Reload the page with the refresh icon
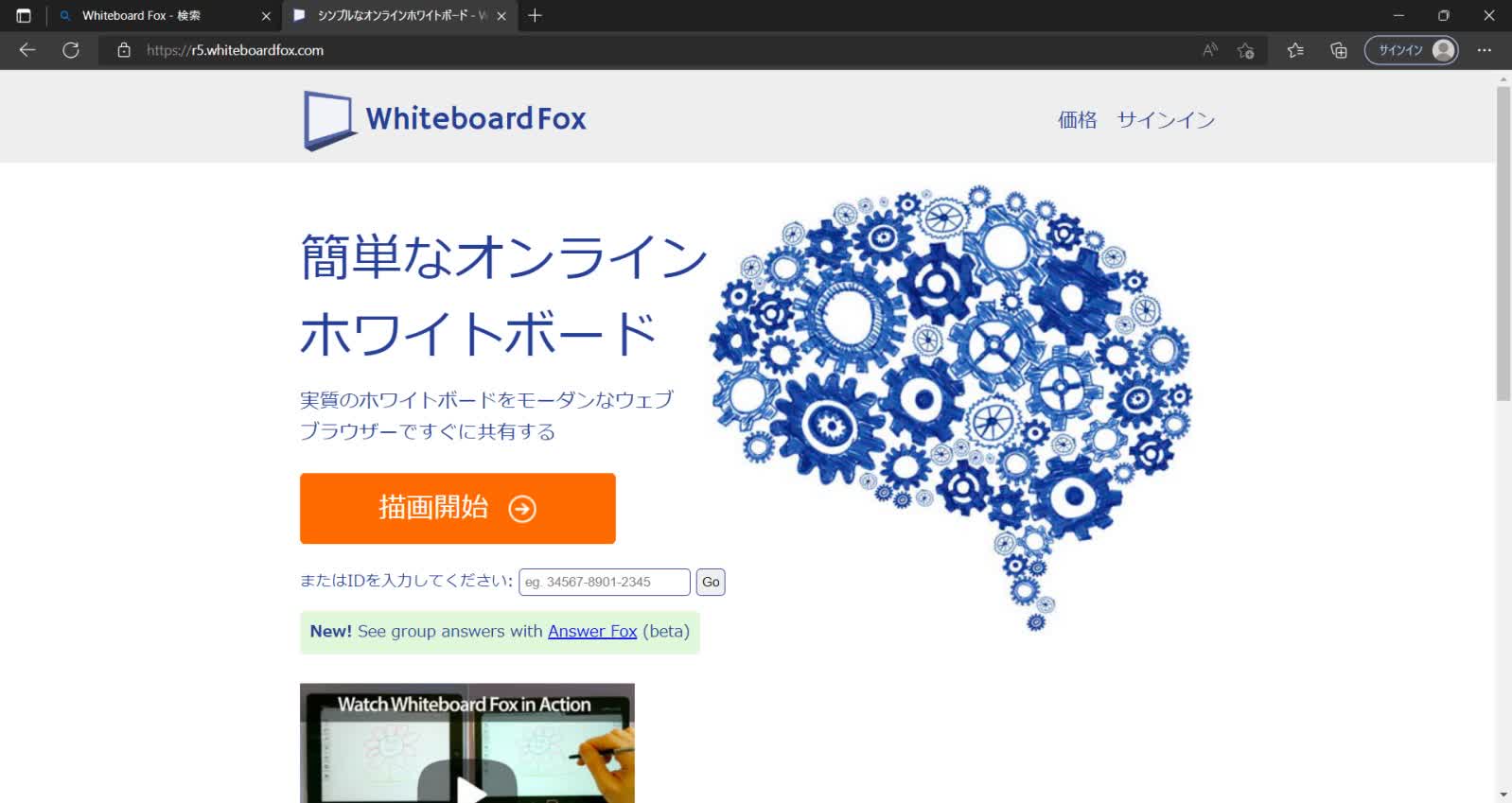Viewport: 1512px width, 803px height. (71, 50)
